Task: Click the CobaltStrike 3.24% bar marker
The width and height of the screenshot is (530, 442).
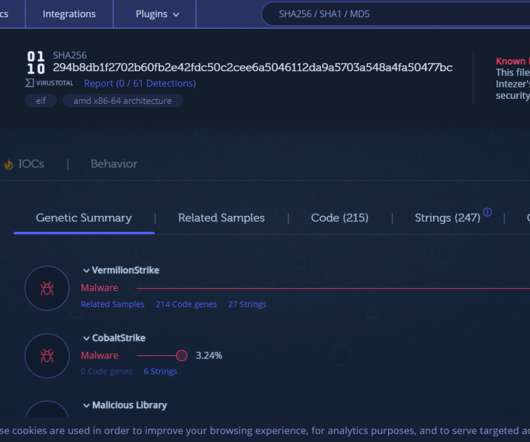Action: 182,355
